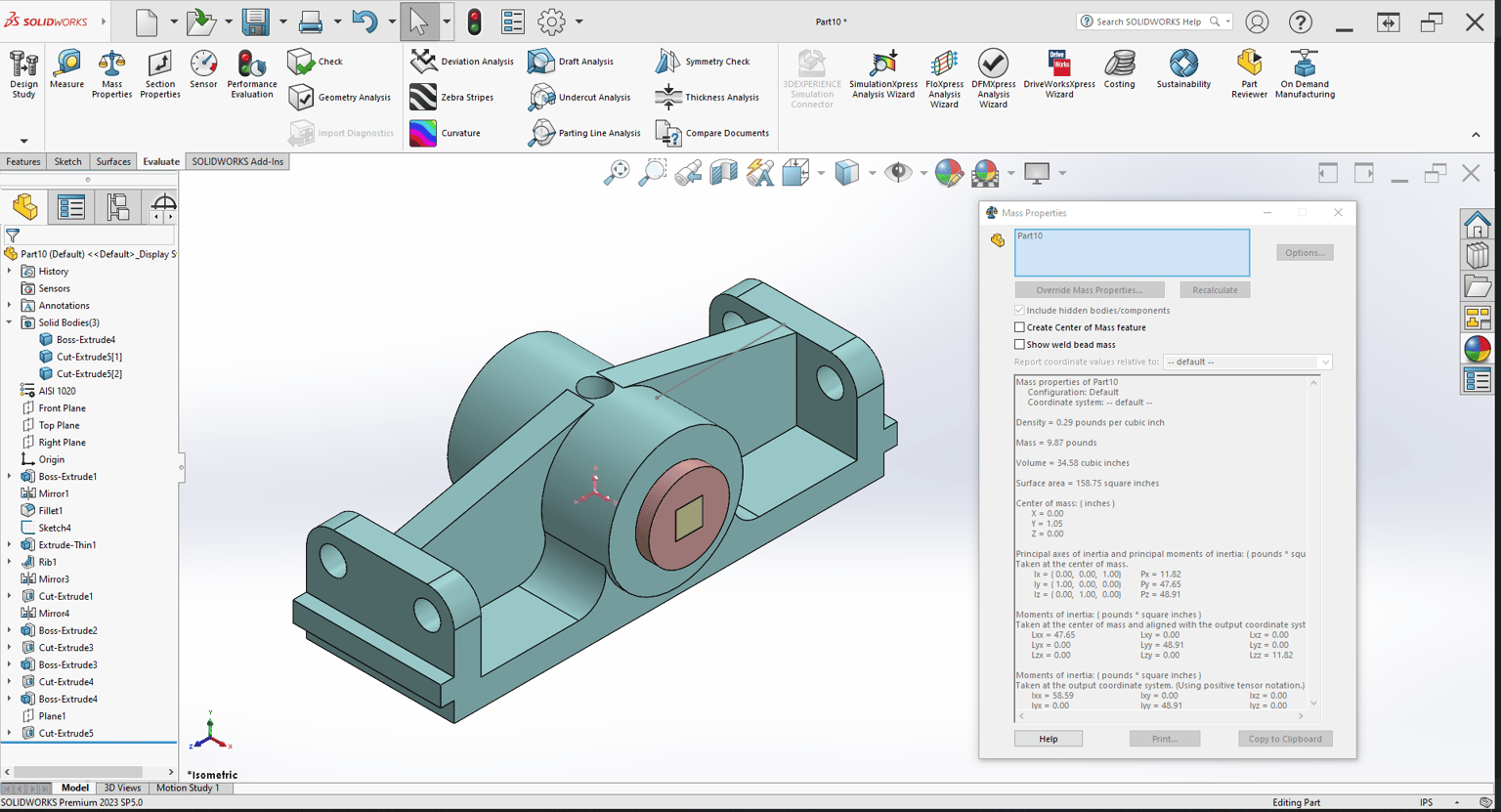
Task: Select AISI 1020 material in tree
Action: click(57, 391)
